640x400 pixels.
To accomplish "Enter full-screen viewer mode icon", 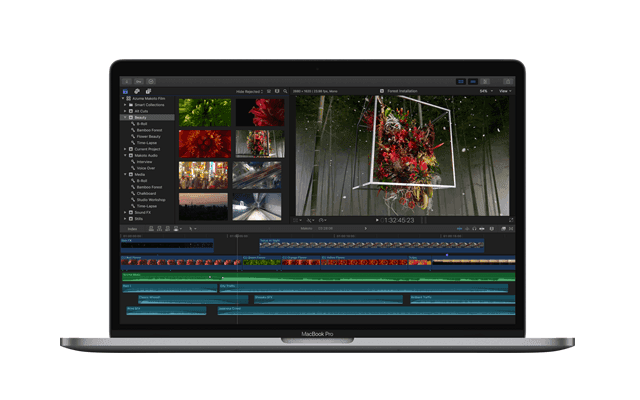I will tap(511, 220).
